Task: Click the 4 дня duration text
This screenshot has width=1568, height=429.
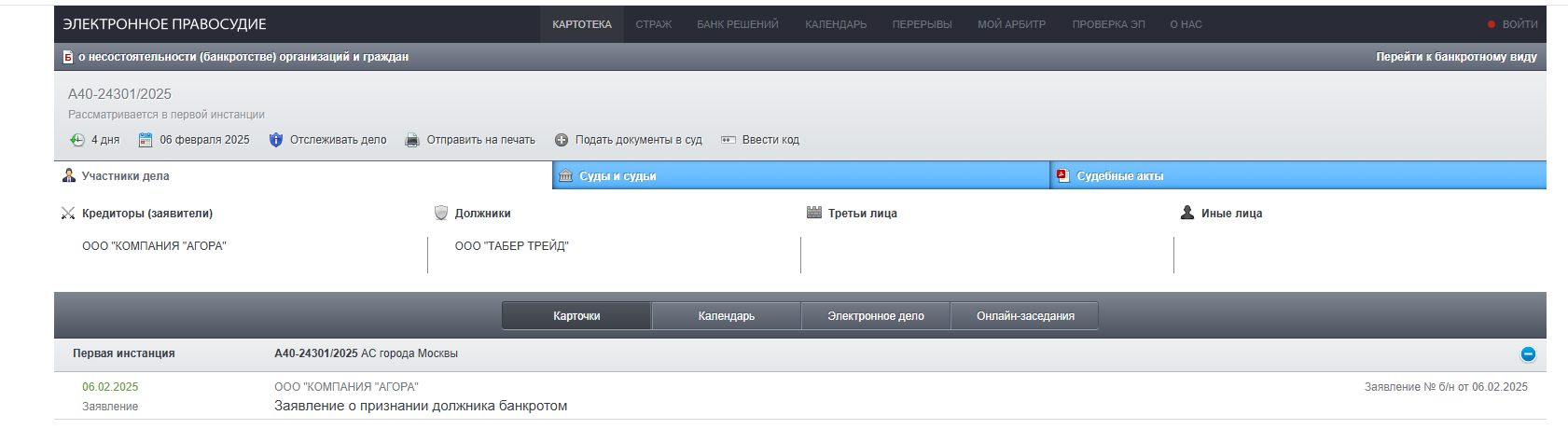Action: click(x=105, y=140)
